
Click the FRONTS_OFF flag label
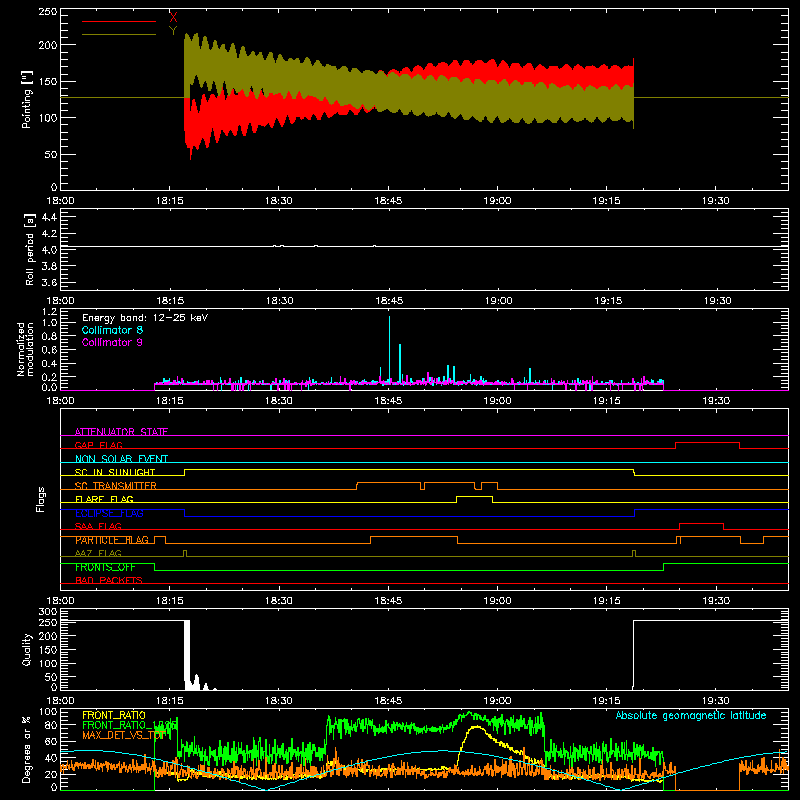(105, 567)
